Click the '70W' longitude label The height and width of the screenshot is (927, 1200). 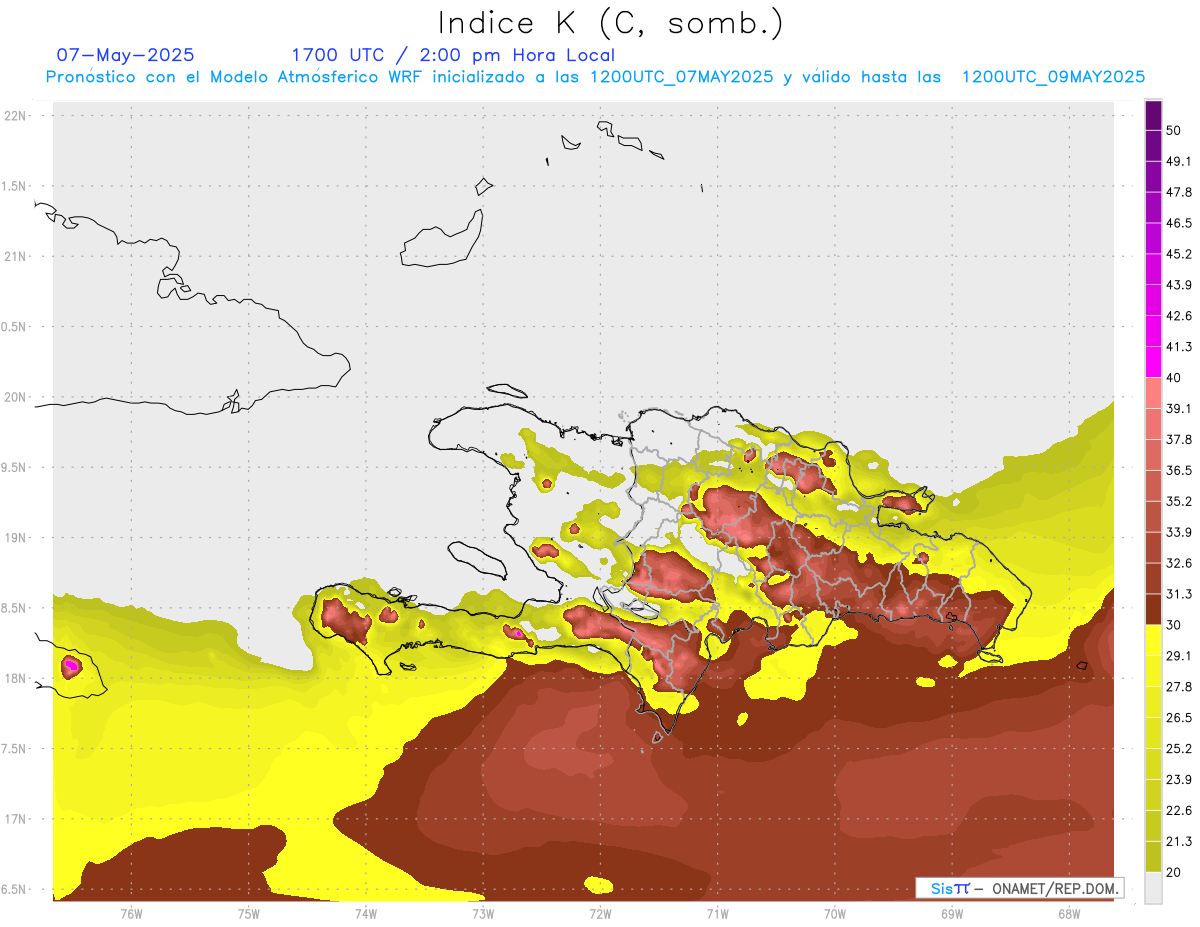[x=835, y=914]
